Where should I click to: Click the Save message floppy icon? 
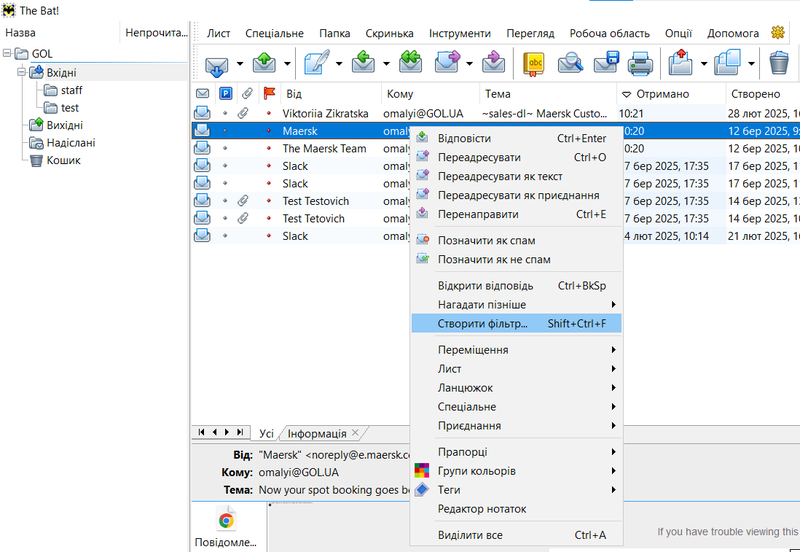point(606,64)
